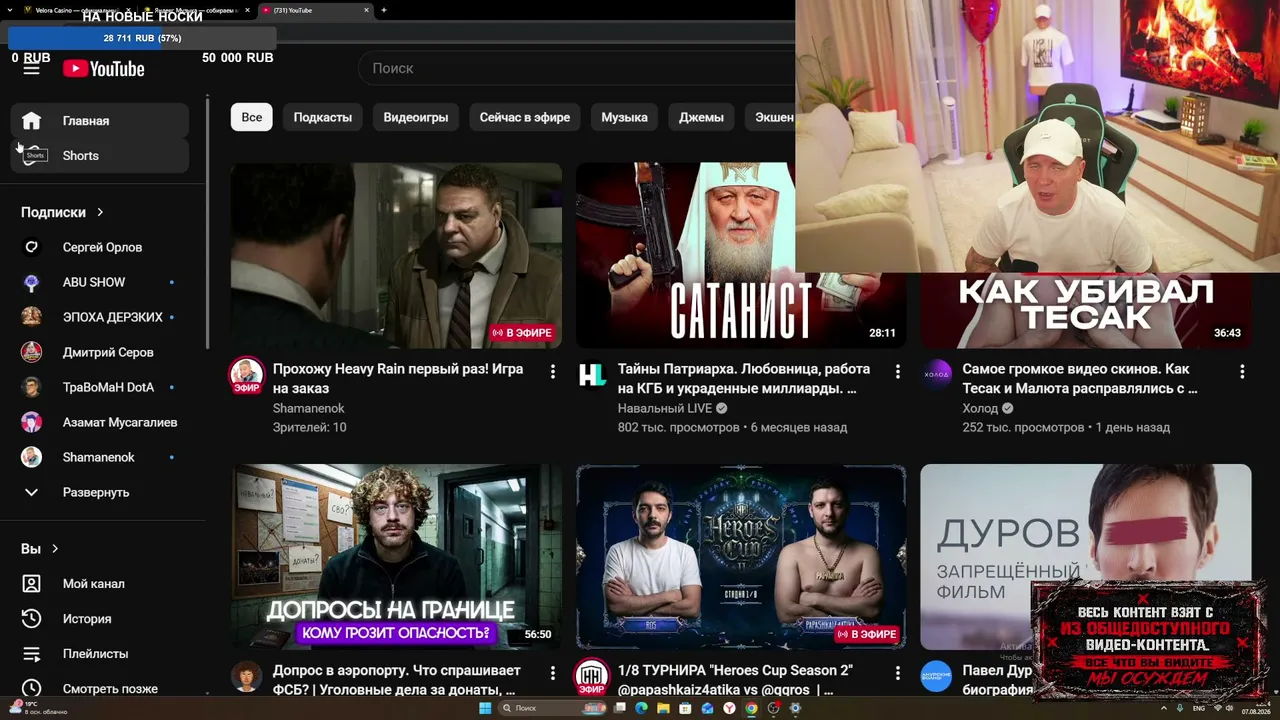The height and width of the screenshot is (720, 1280).
Task: Open options menu for Heavy Rain stream
Action: tap(552, 371)
